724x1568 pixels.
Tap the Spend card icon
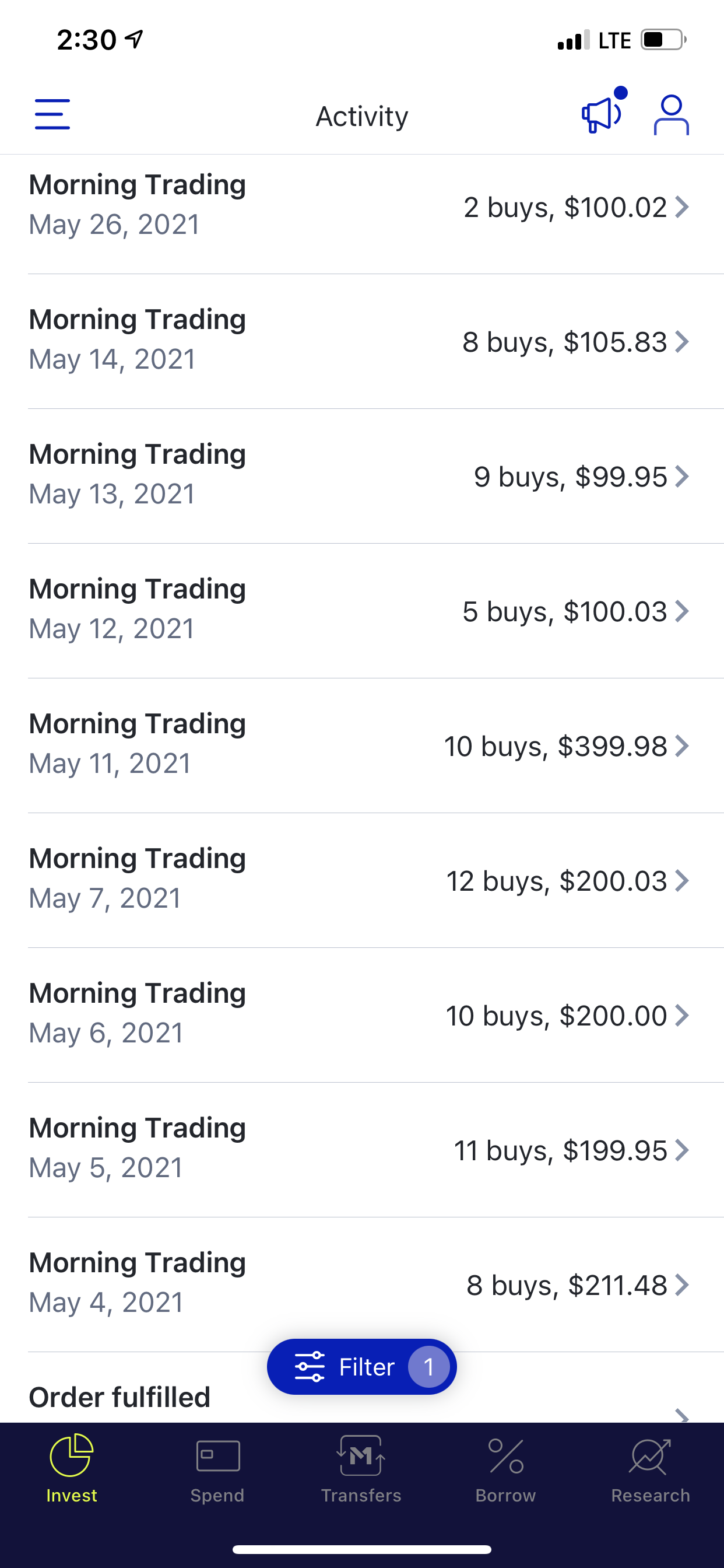point(217,1455)
